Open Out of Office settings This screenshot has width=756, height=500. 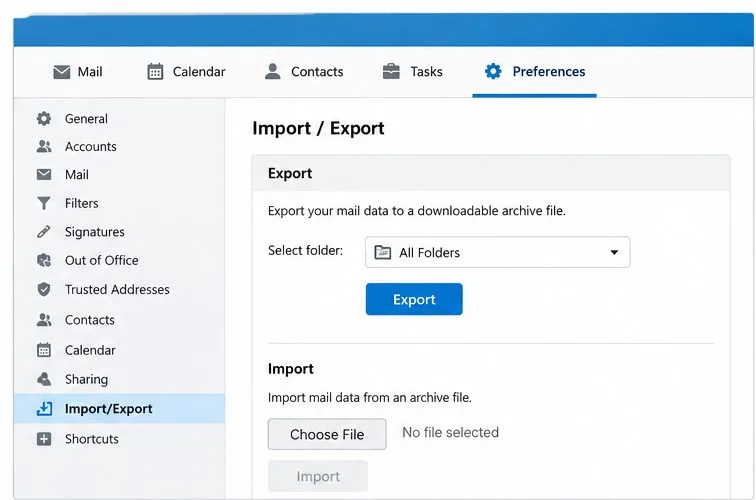pyautogui.click(x=119, y=260)
